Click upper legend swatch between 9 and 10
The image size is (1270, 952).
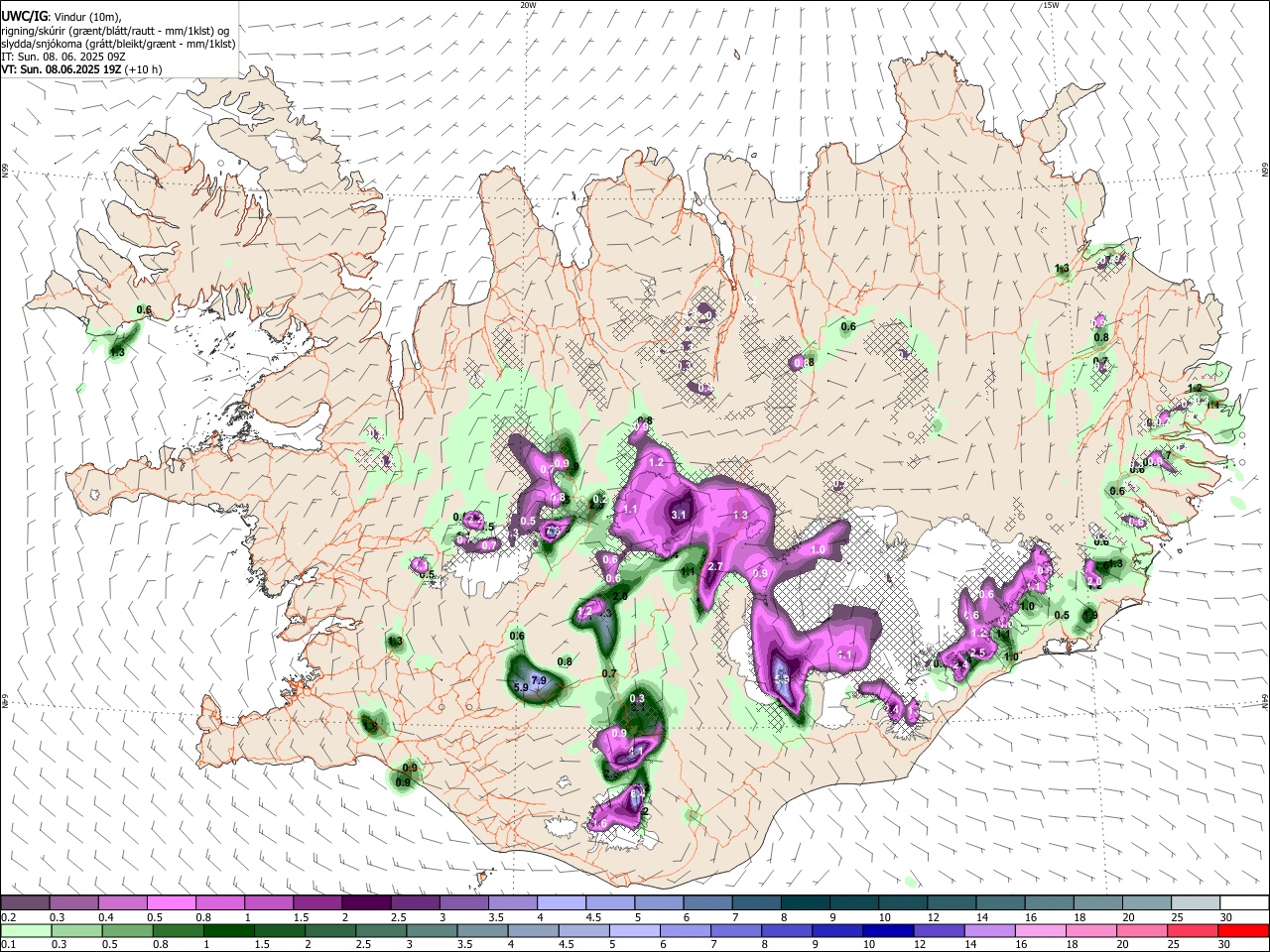(853, 903)
